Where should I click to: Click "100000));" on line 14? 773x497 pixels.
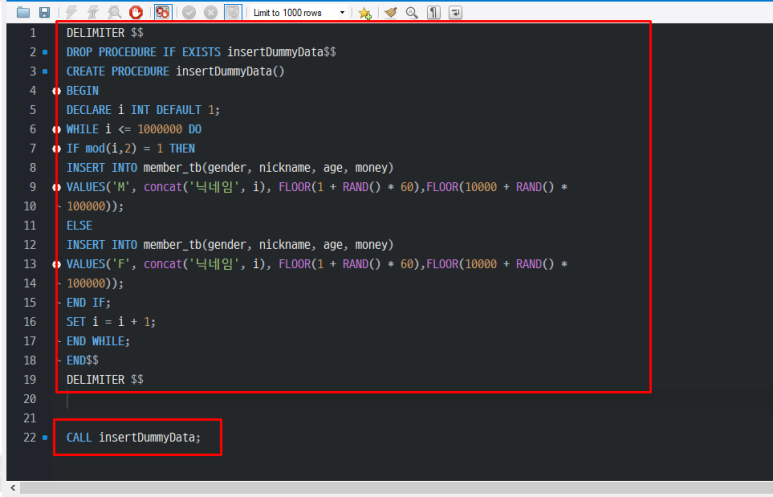pos(95,284)
